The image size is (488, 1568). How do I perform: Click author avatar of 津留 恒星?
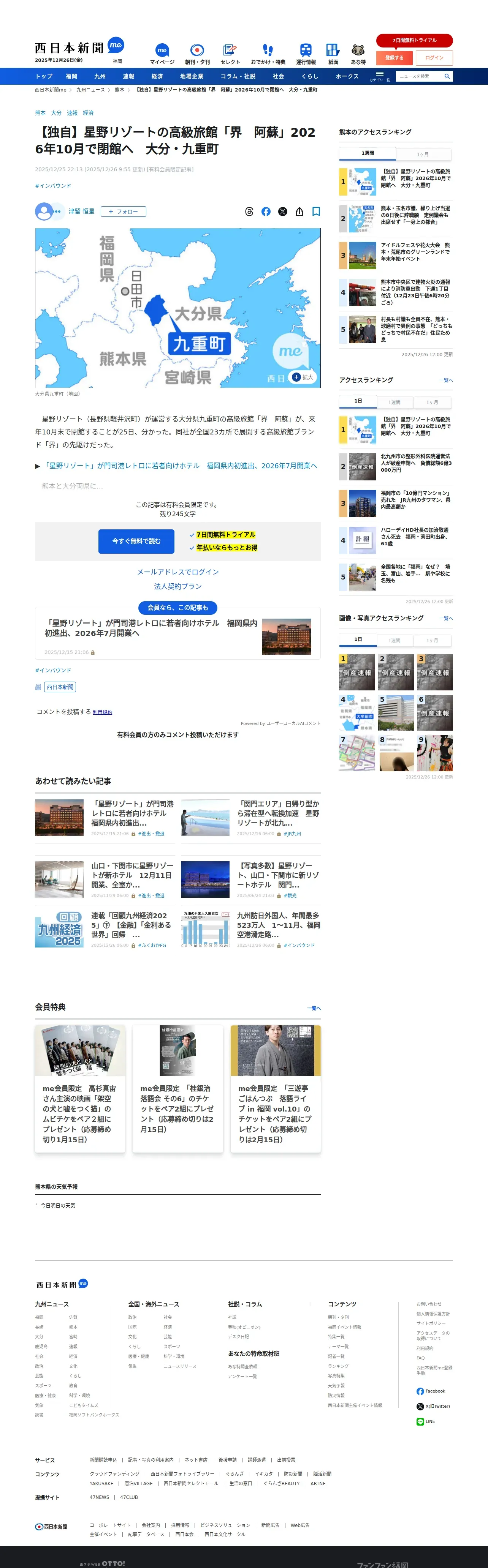coord(44,211)
